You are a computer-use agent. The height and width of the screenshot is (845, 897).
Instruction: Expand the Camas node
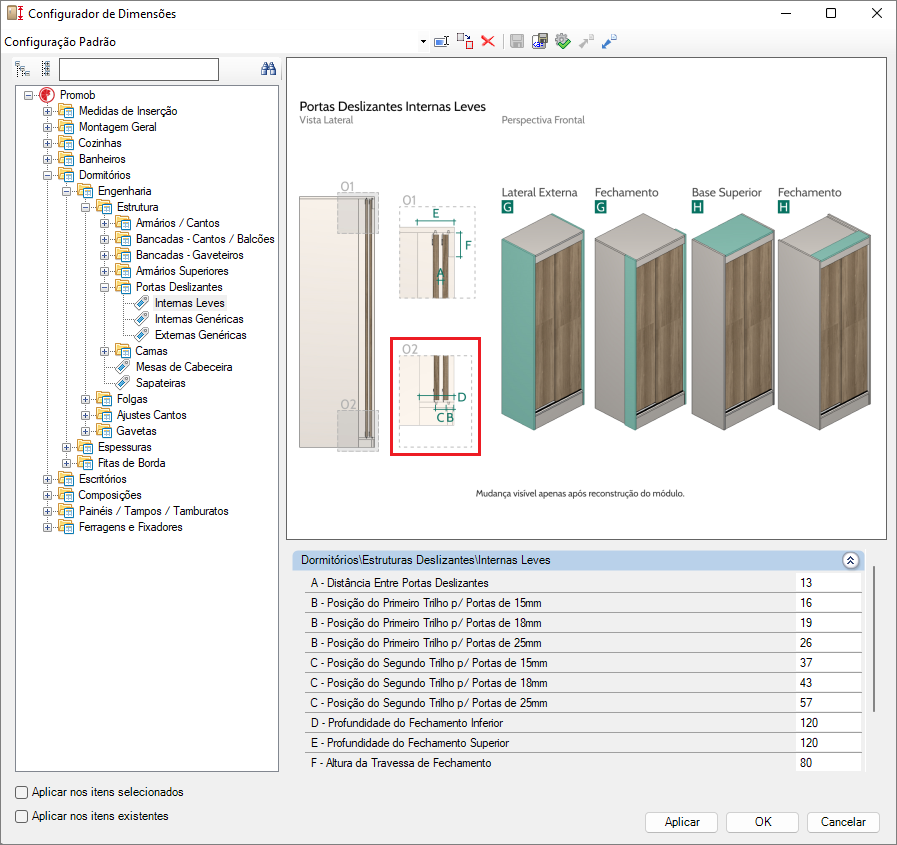click(x=104, y=351)
